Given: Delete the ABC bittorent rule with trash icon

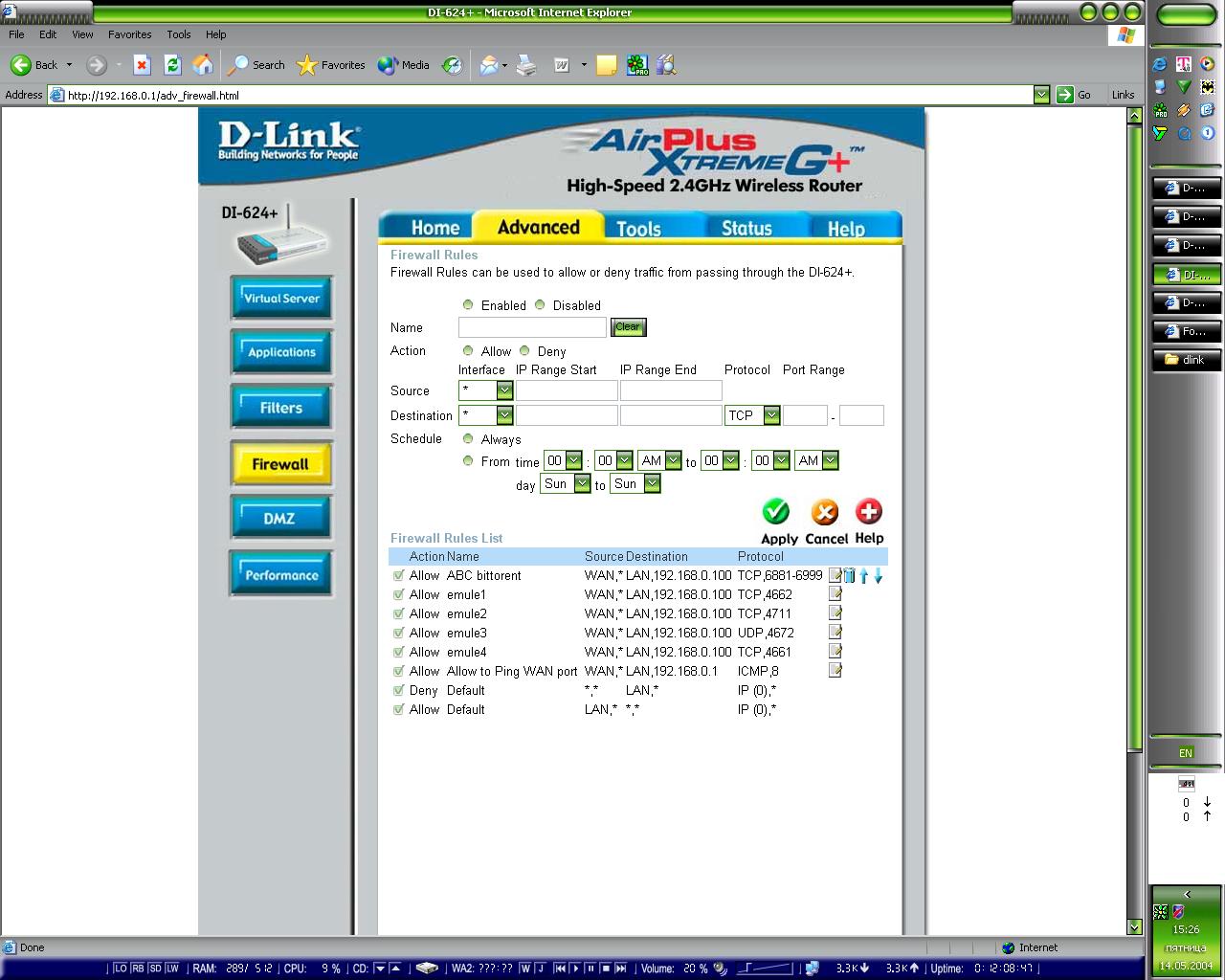Looking at the screenshot, I should [x=849, y=575].
